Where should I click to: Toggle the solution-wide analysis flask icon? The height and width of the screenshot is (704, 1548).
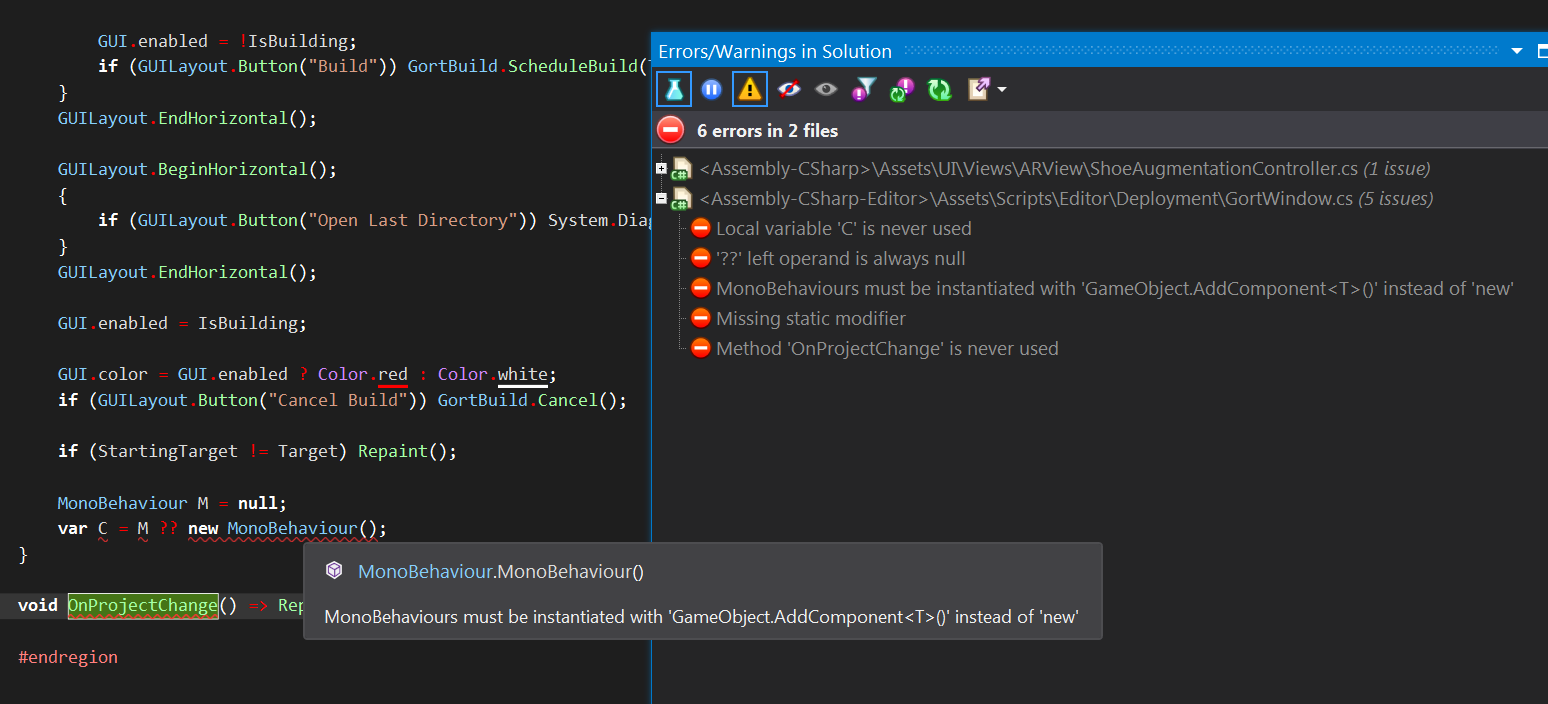click(673, 88)
